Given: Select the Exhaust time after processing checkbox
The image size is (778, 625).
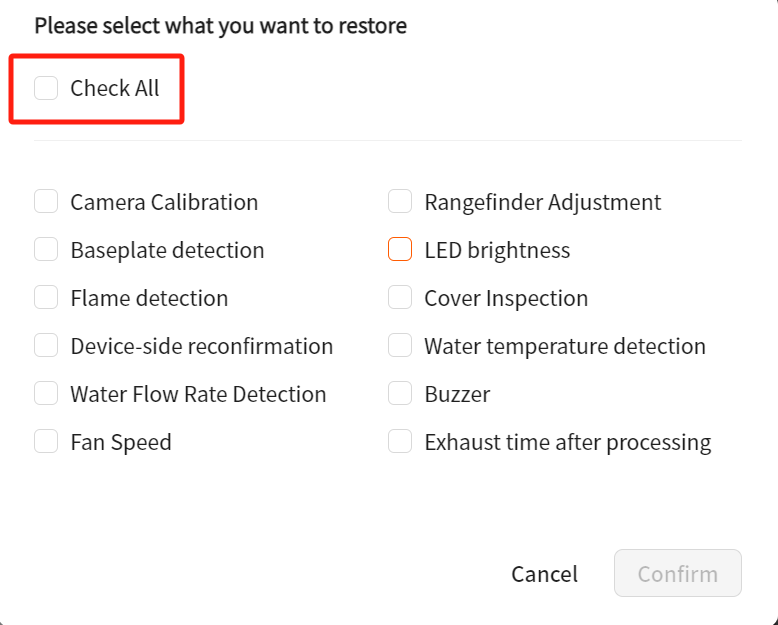Looking at the screenshot, I should pyautogui.click(x=400, y=442).
